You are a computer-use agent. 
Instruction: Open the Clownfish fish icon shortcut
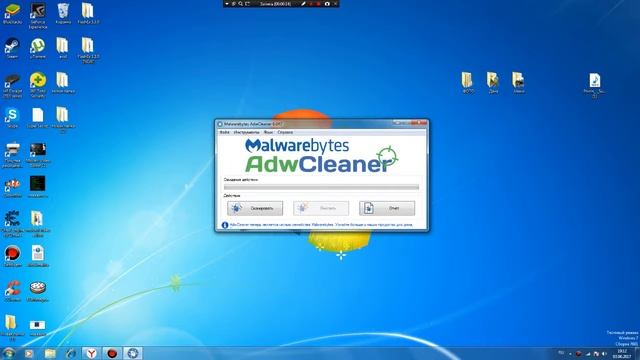click(x=12, y=187)
